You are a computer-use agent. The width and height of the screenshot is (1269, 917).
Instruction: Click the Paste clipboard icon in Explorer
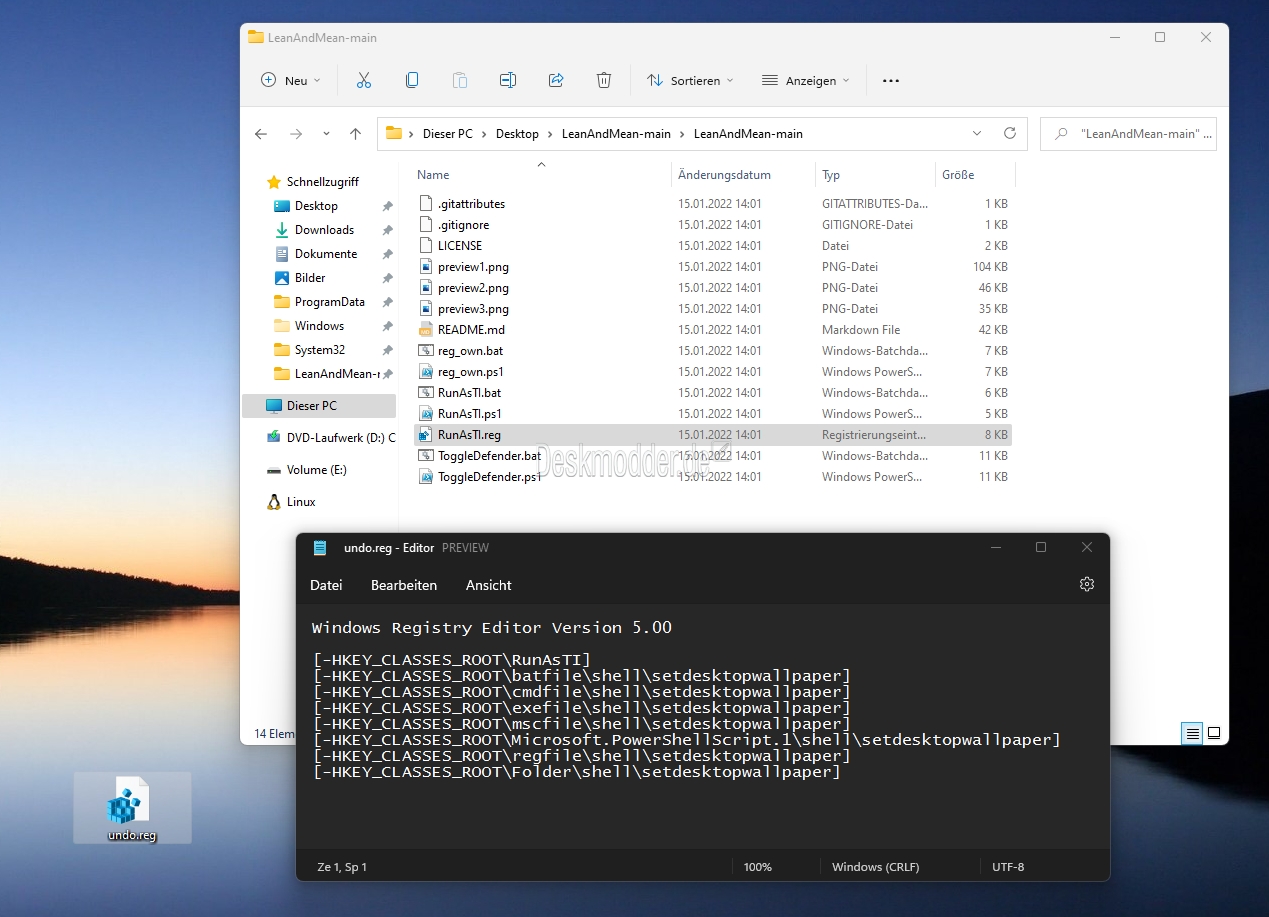pyautogui.click(x=460, y=80)
